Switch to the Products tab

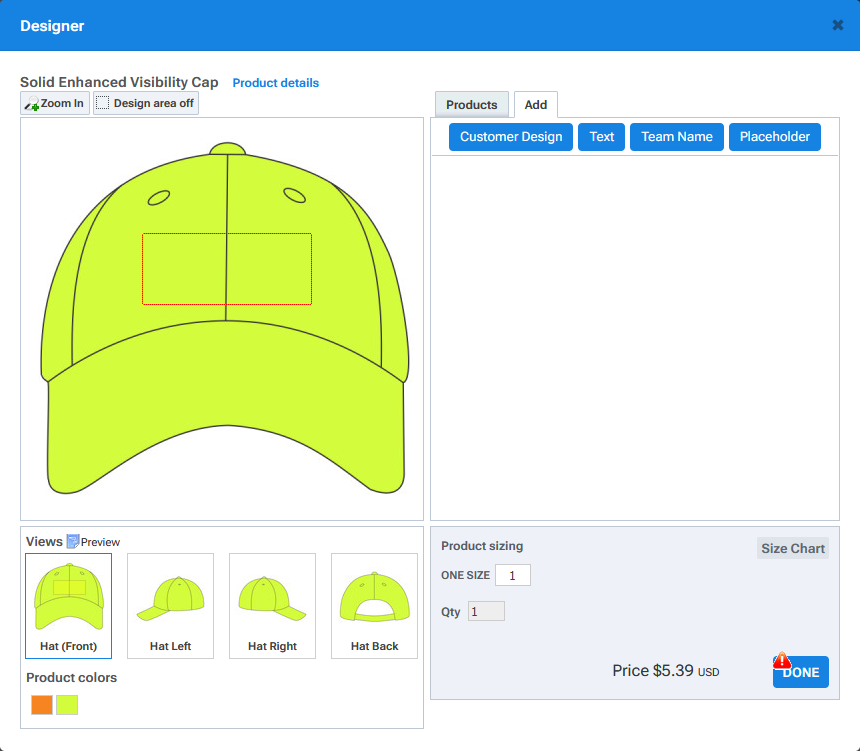(x=471, y=105)
